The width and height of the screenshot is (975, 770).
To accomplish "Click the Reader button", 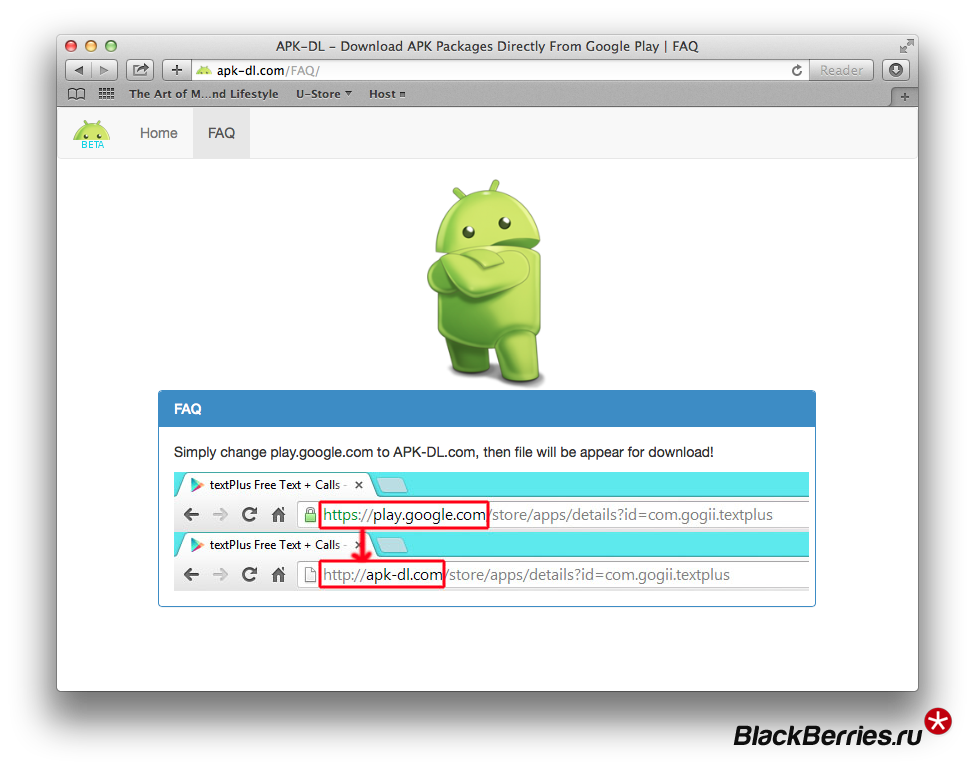I will tap(841, 70).
